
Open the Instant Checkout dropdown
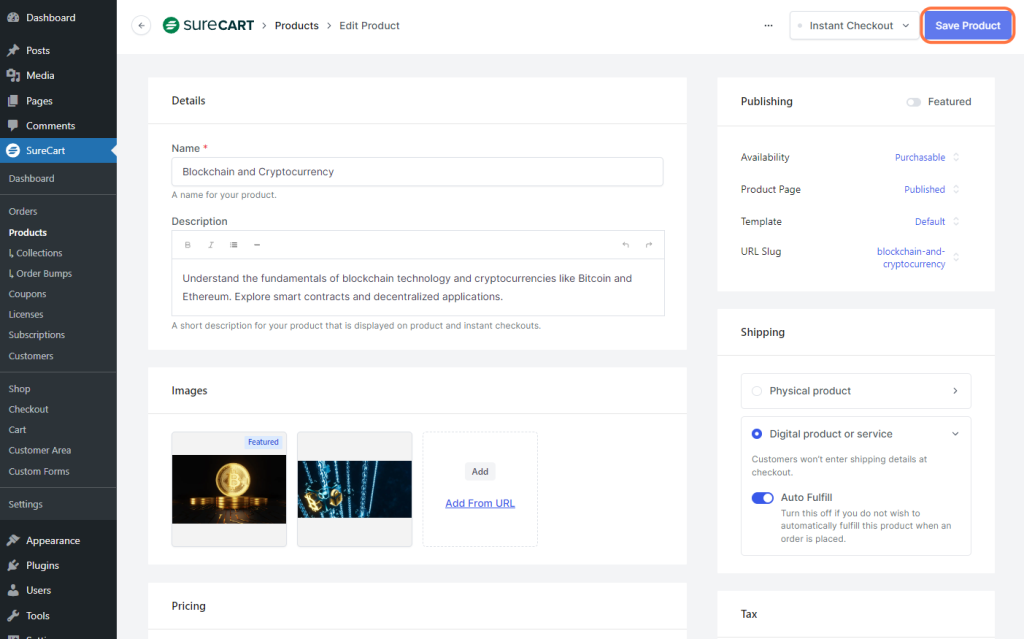click(x=852, y=26)
